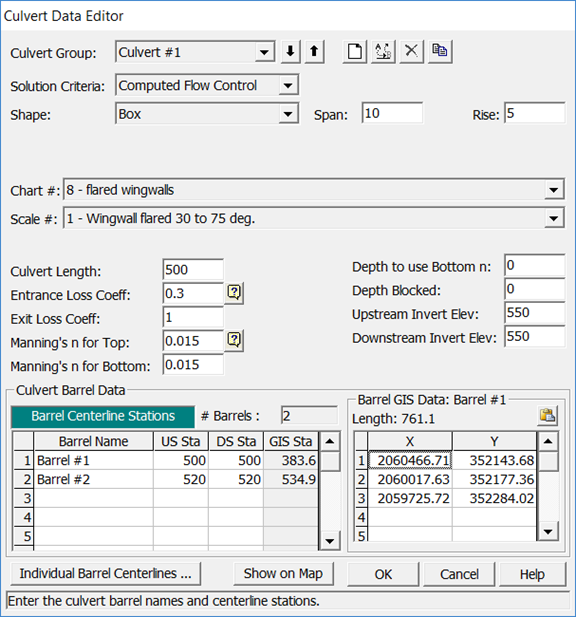The image size is (576, 617).
Task: Click the Culvert Length input field
Action: point(193,270)
